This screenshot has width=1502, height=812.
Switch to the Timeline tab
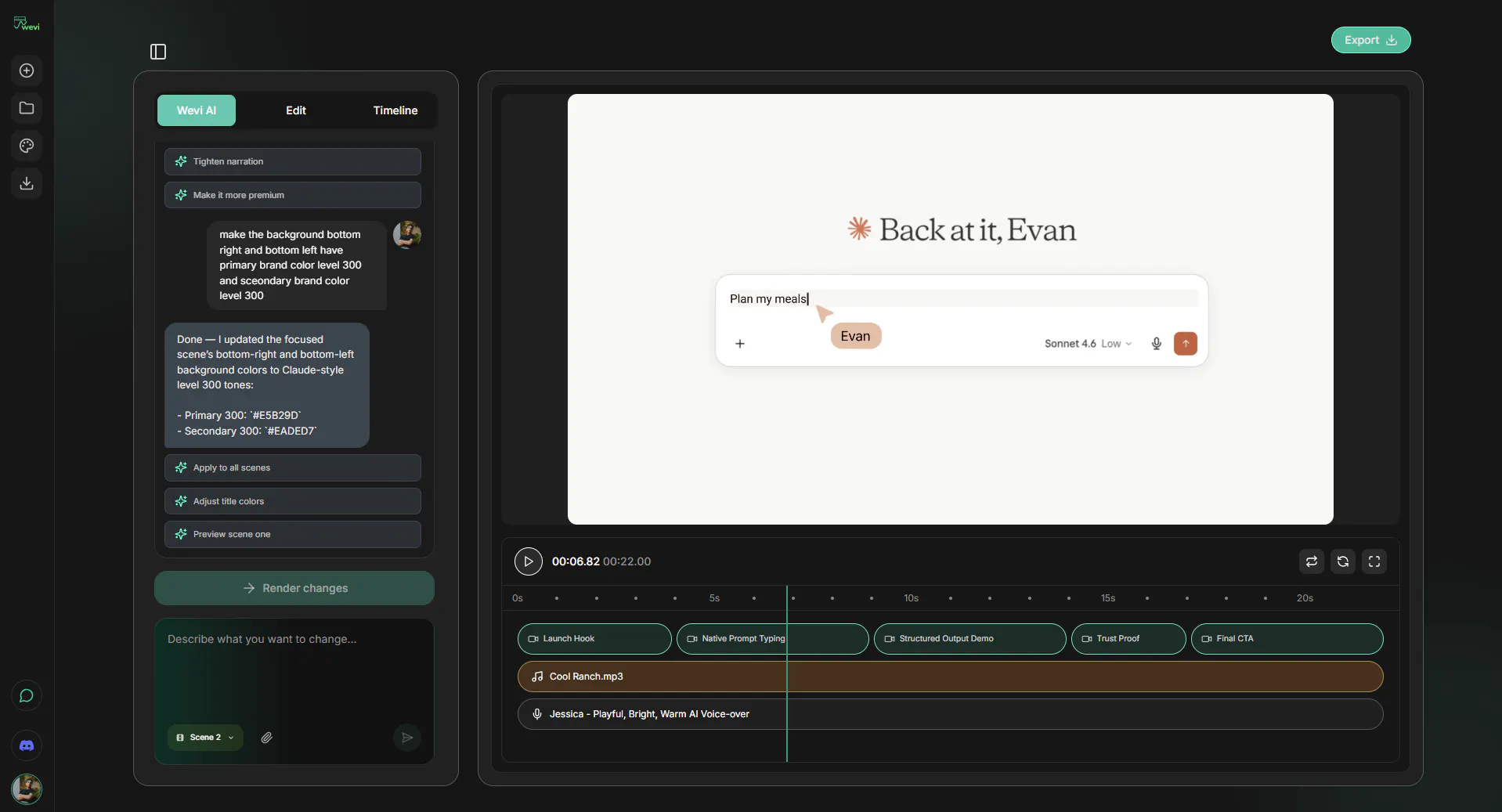(x=395, y=110)
